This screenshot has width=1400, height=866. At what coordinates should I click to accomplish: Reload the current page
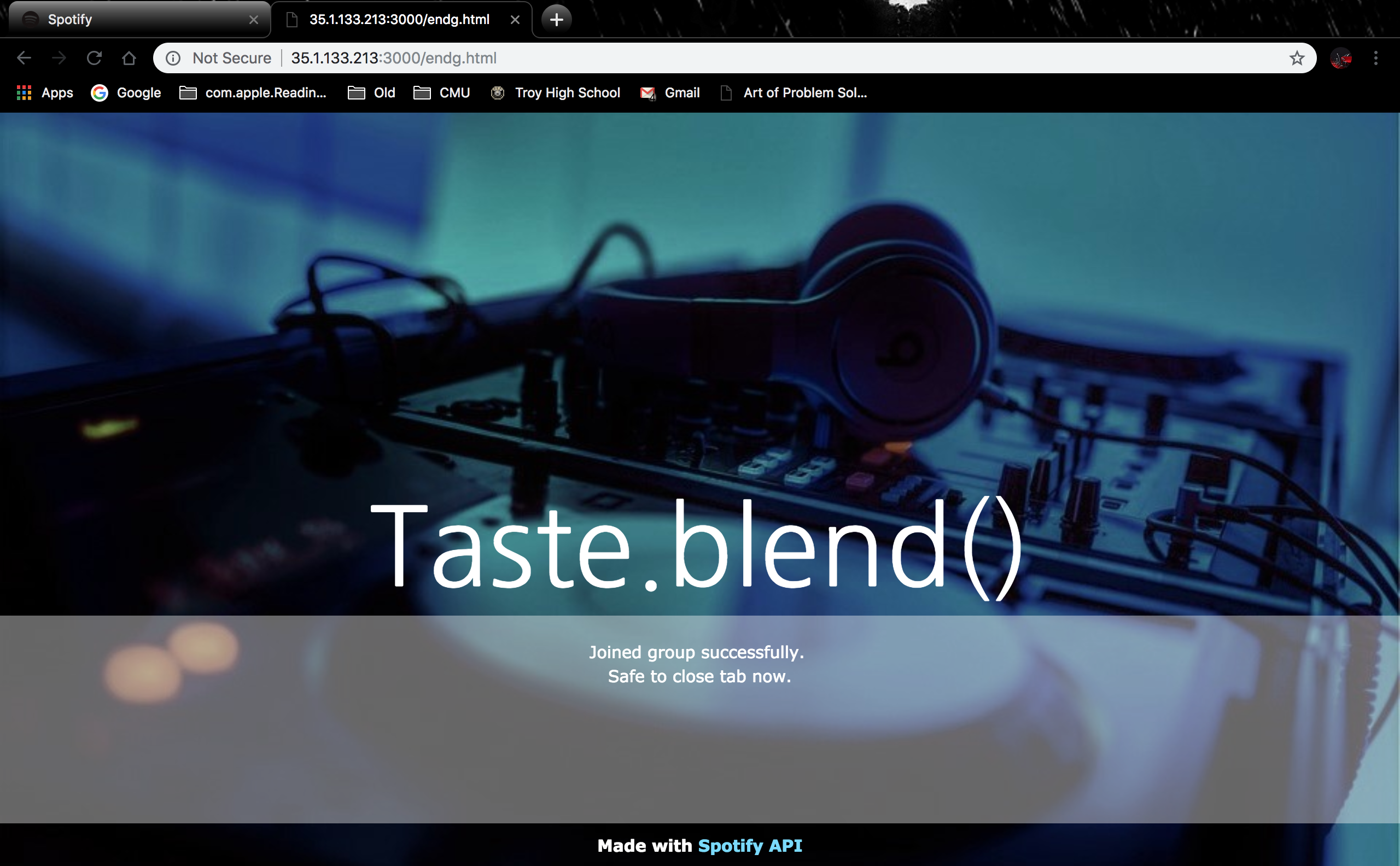[x=94, y=58]
